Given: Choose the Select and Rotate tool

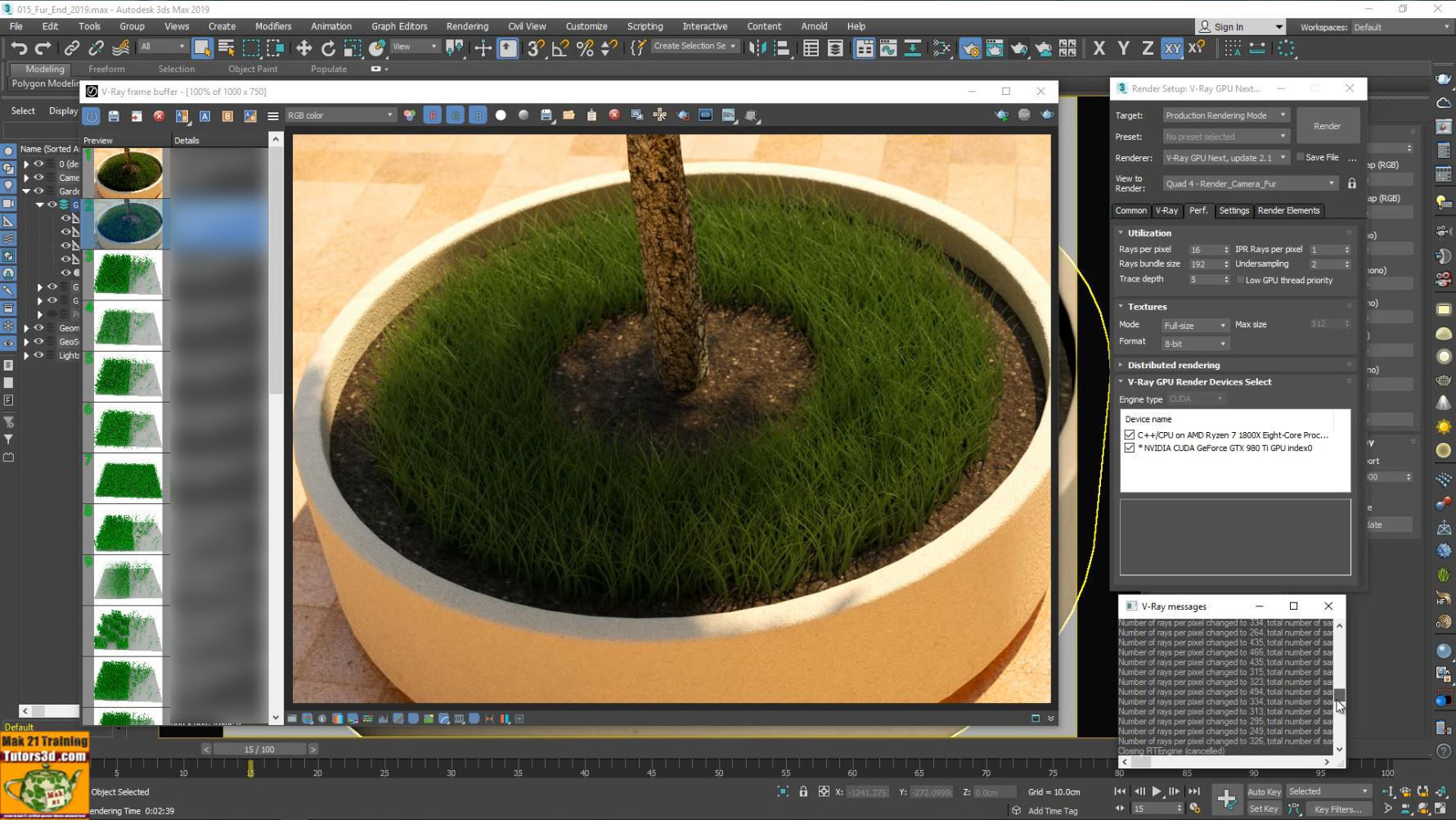Looking at the screenshot, I should [x=328, y=48].
